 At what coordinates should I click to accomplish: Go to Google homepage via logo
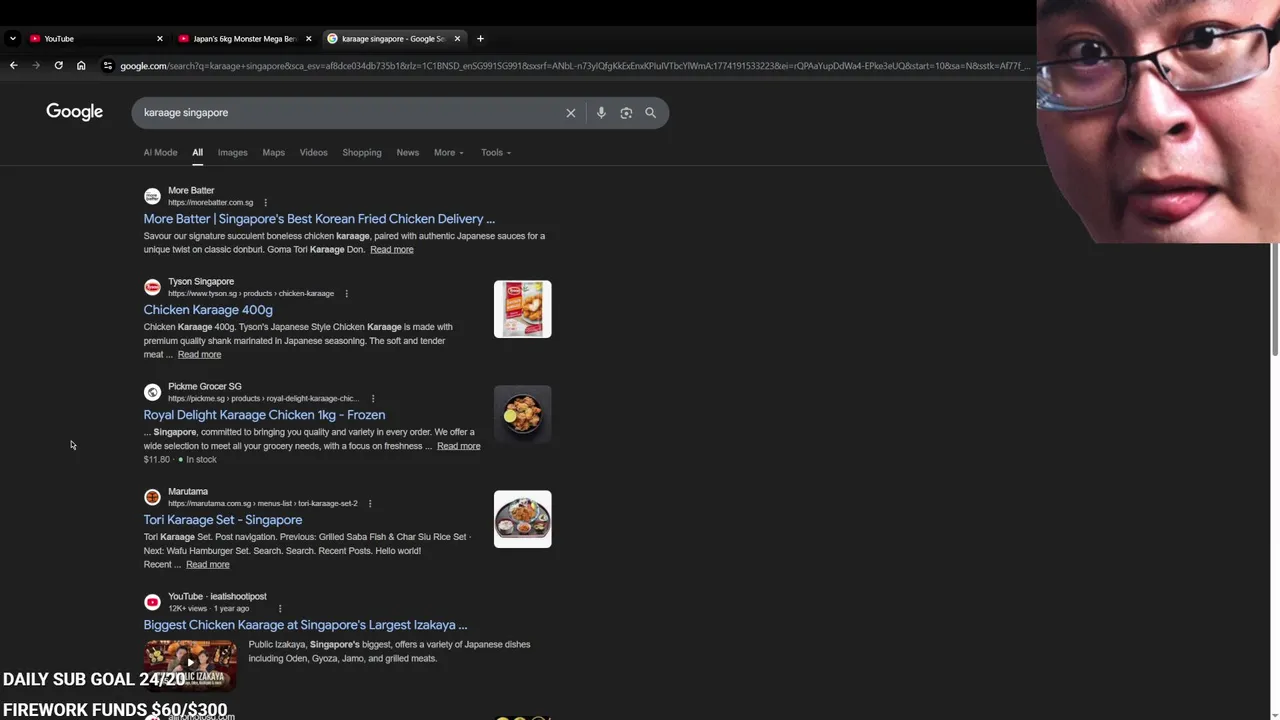pyautogui.click(x=74, y=112)
